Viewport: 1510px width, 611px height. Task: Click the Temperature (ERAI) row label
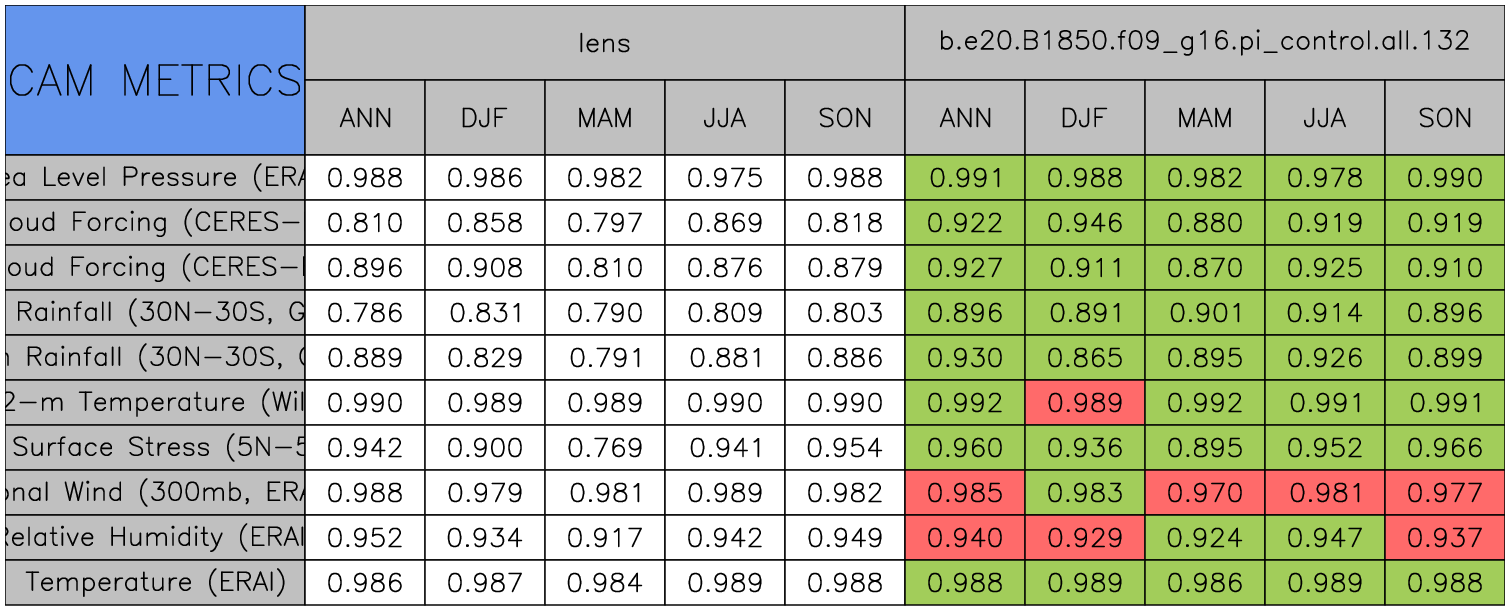[155, 582]
